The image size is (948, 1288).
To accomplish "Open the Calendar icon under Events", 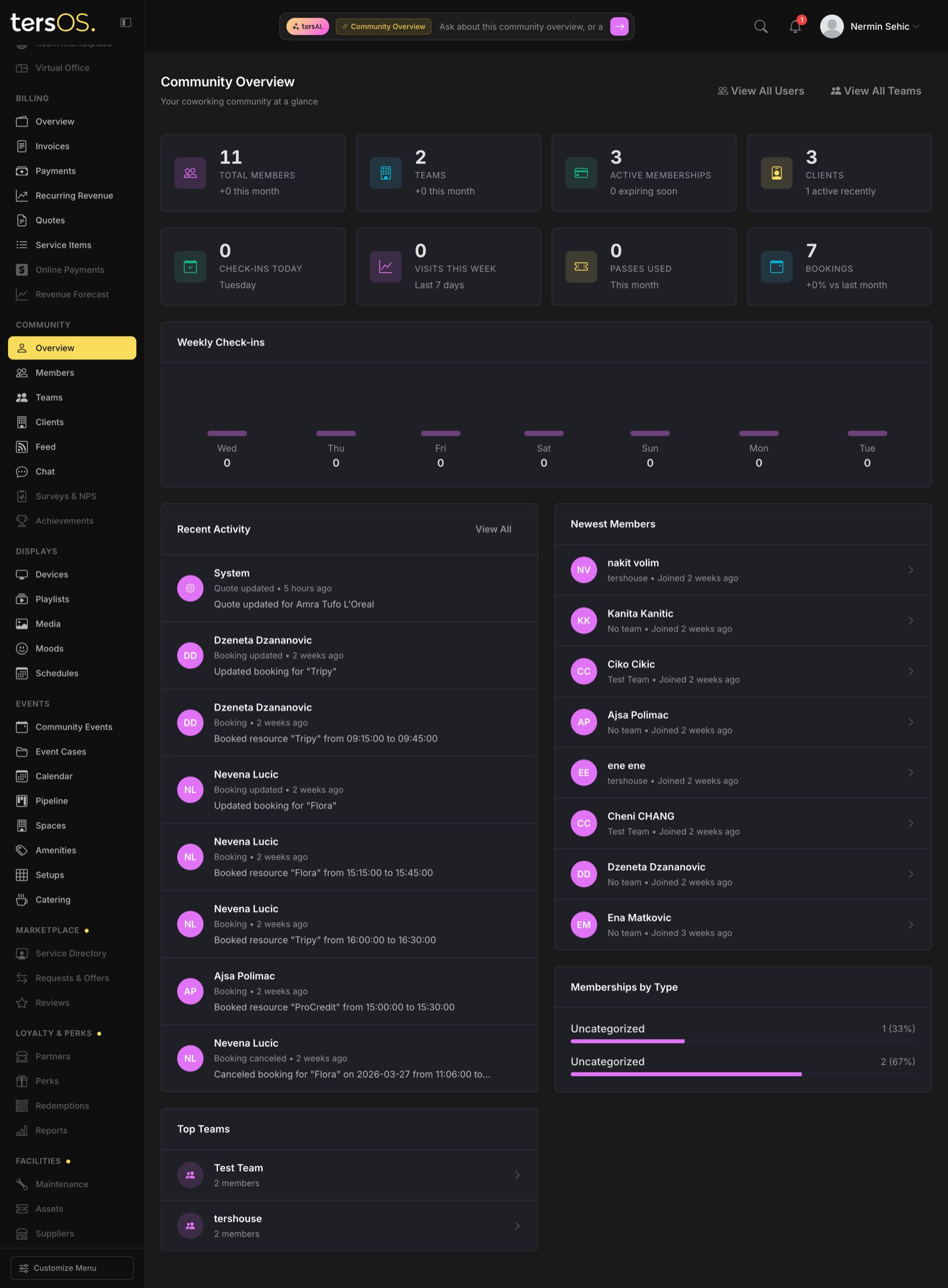I will coord(22,776).
